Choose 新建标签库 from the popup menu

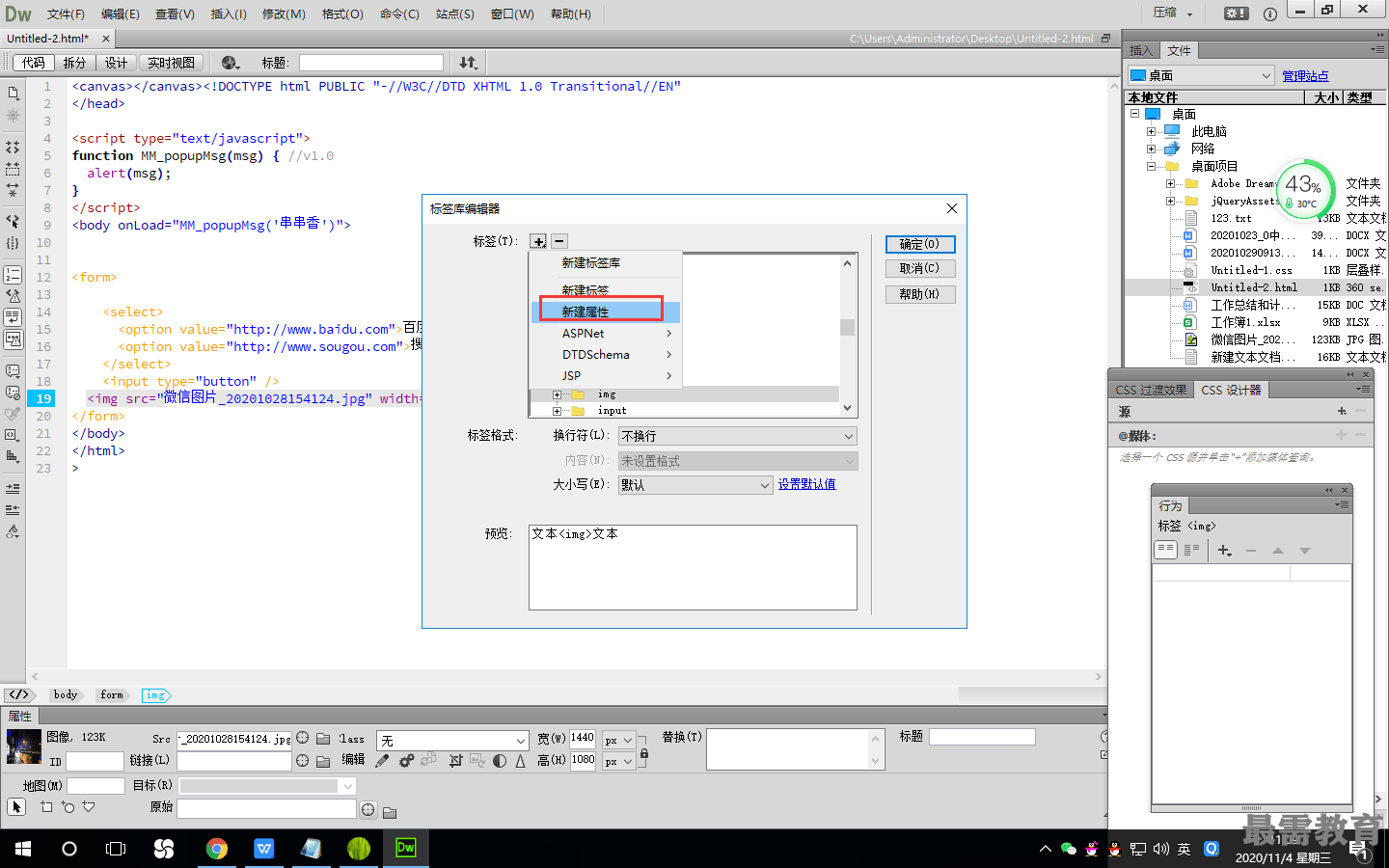606,262
